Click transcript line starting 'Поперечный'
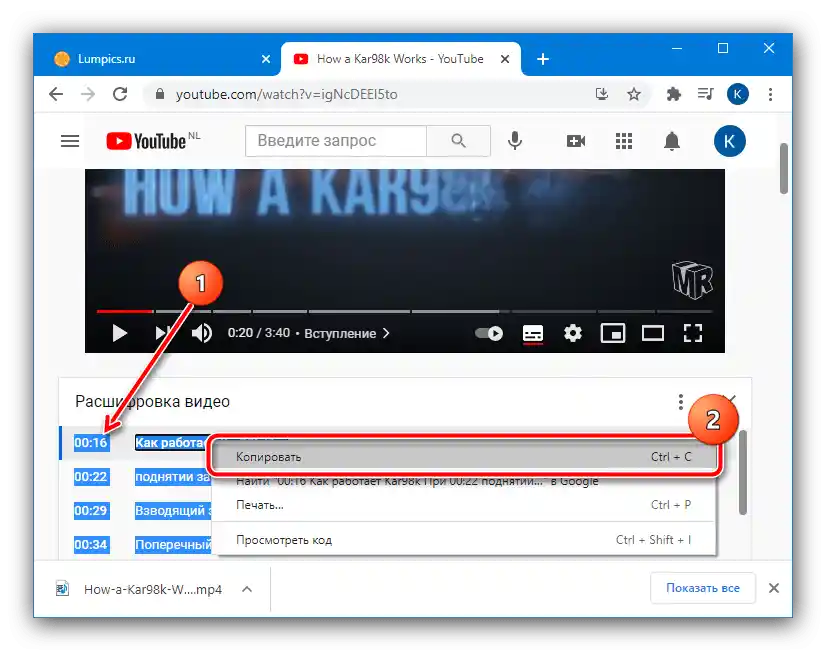This screenshot has width=826, height=651. [x=174, y=544]
